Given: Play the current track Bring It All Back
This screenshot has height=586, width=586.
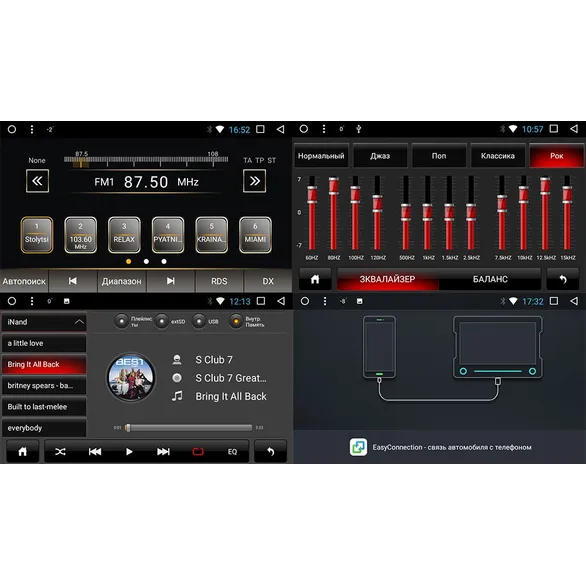Looking at the screenshot, I should coord(129,452).
